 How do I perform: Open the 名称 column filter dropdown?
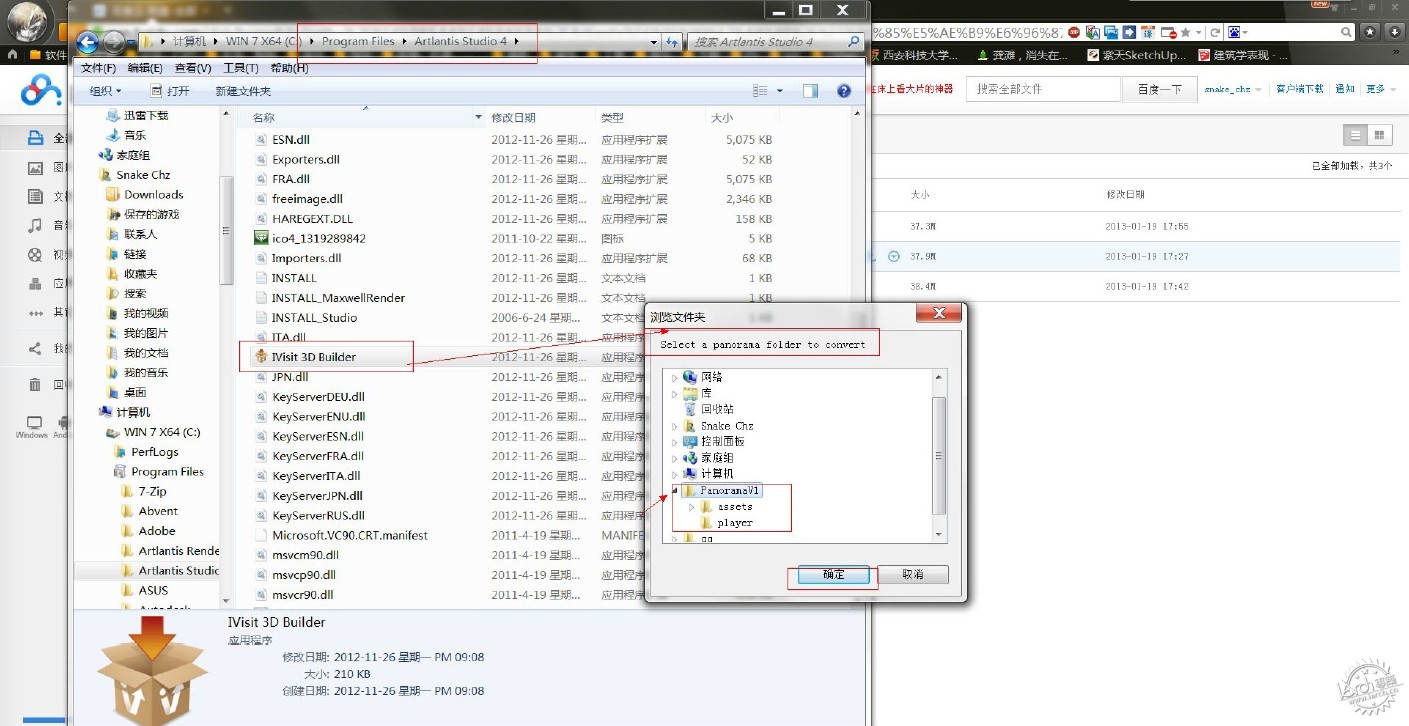[478, 117]
